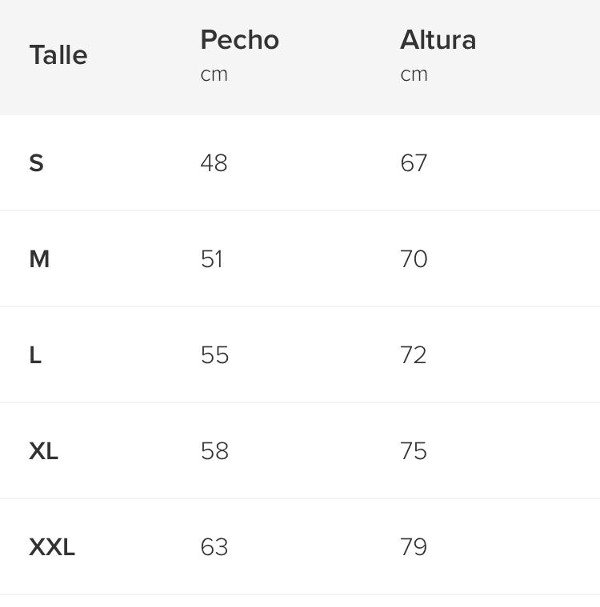Screen dimensions: 600x607
Task: Select the Pecho value 55
Action: [x=214, y=355]
